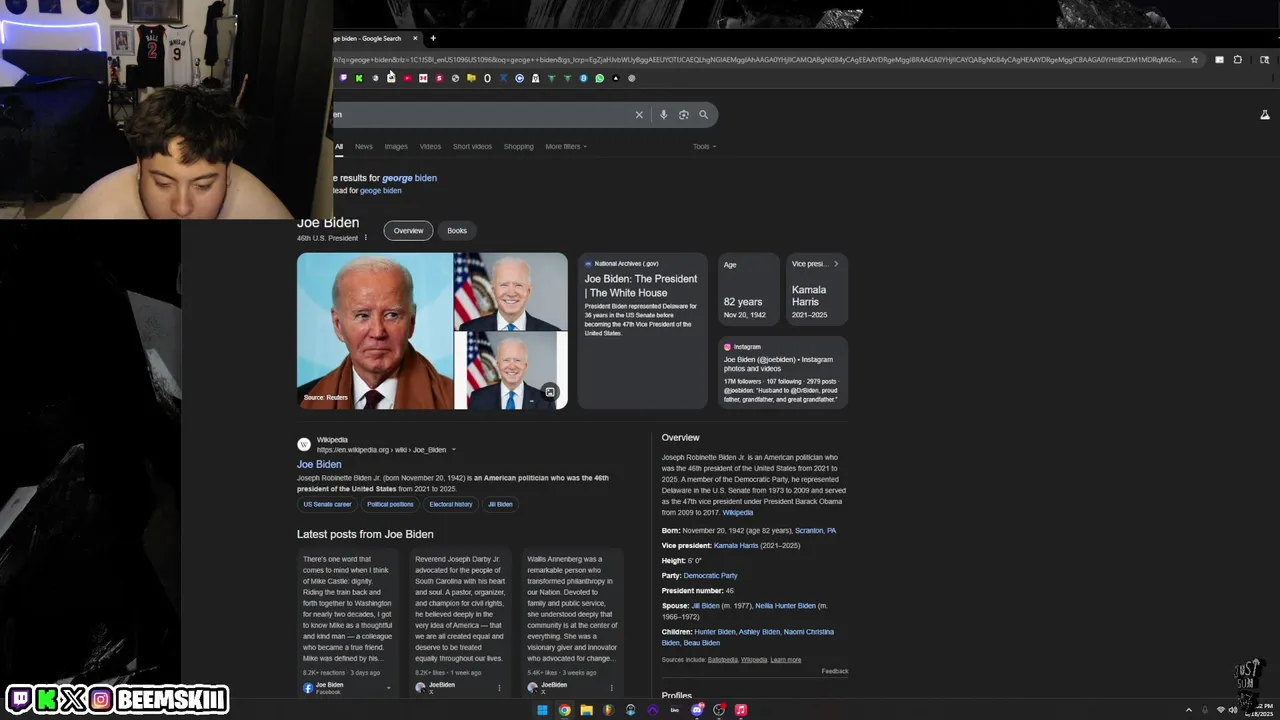Switch to the Videos results tab
Screen dimensions: 1280x720
430,147
